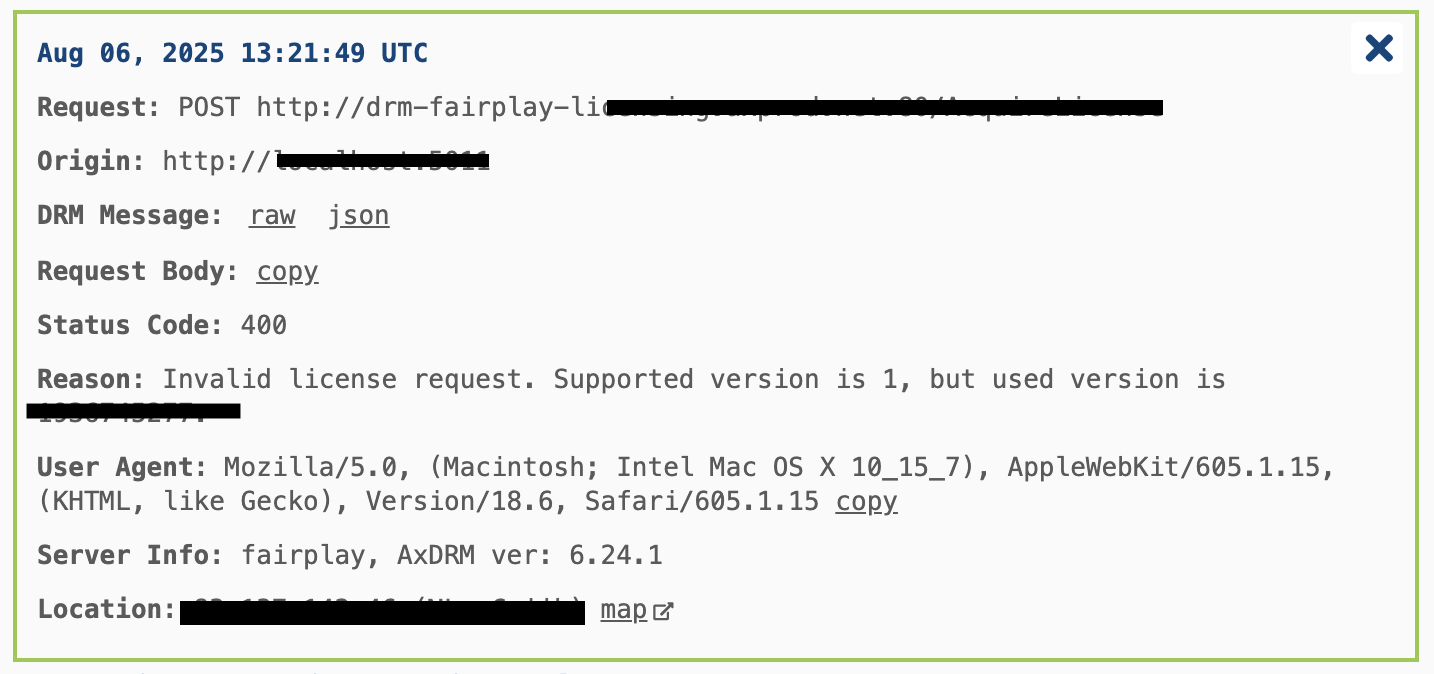Select the POST method in the Request line
Image resolution: width=1434 pixels, height=674 pixels.
208,107
